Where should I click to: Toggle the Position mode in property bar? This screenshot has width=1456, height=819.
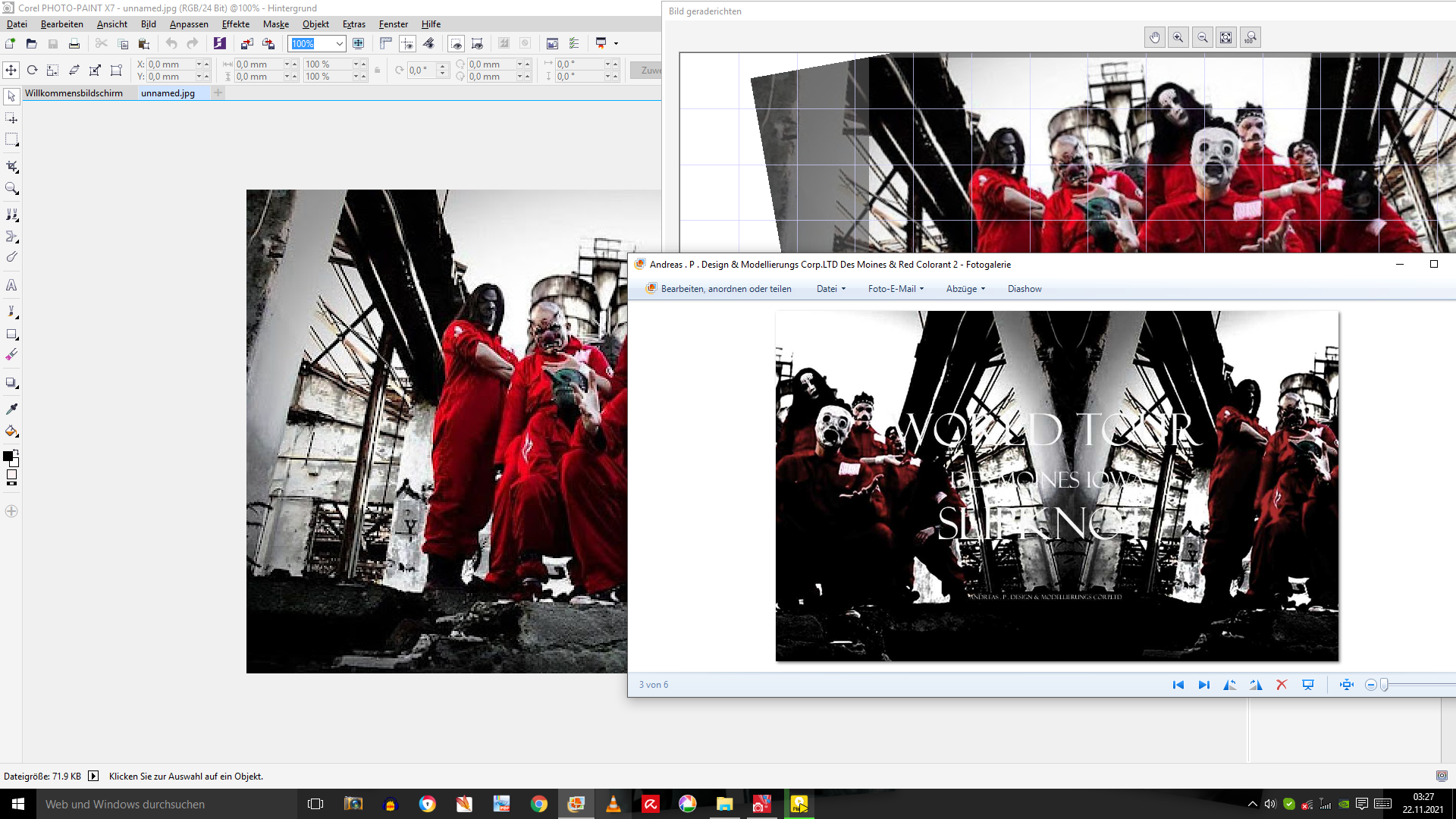coord(11,70)
